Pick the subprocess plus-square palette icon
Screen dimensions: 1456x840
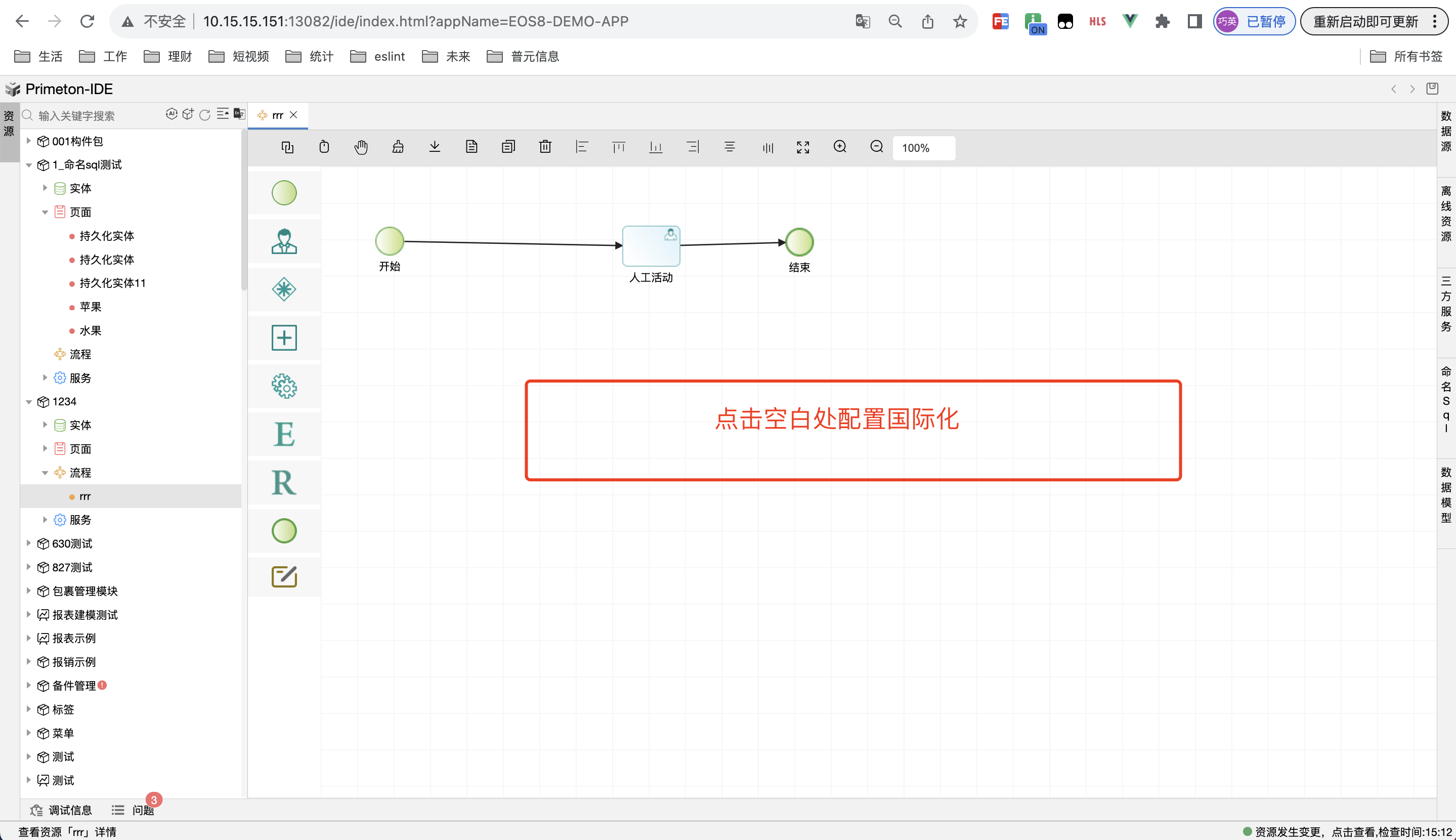point(284,338)
